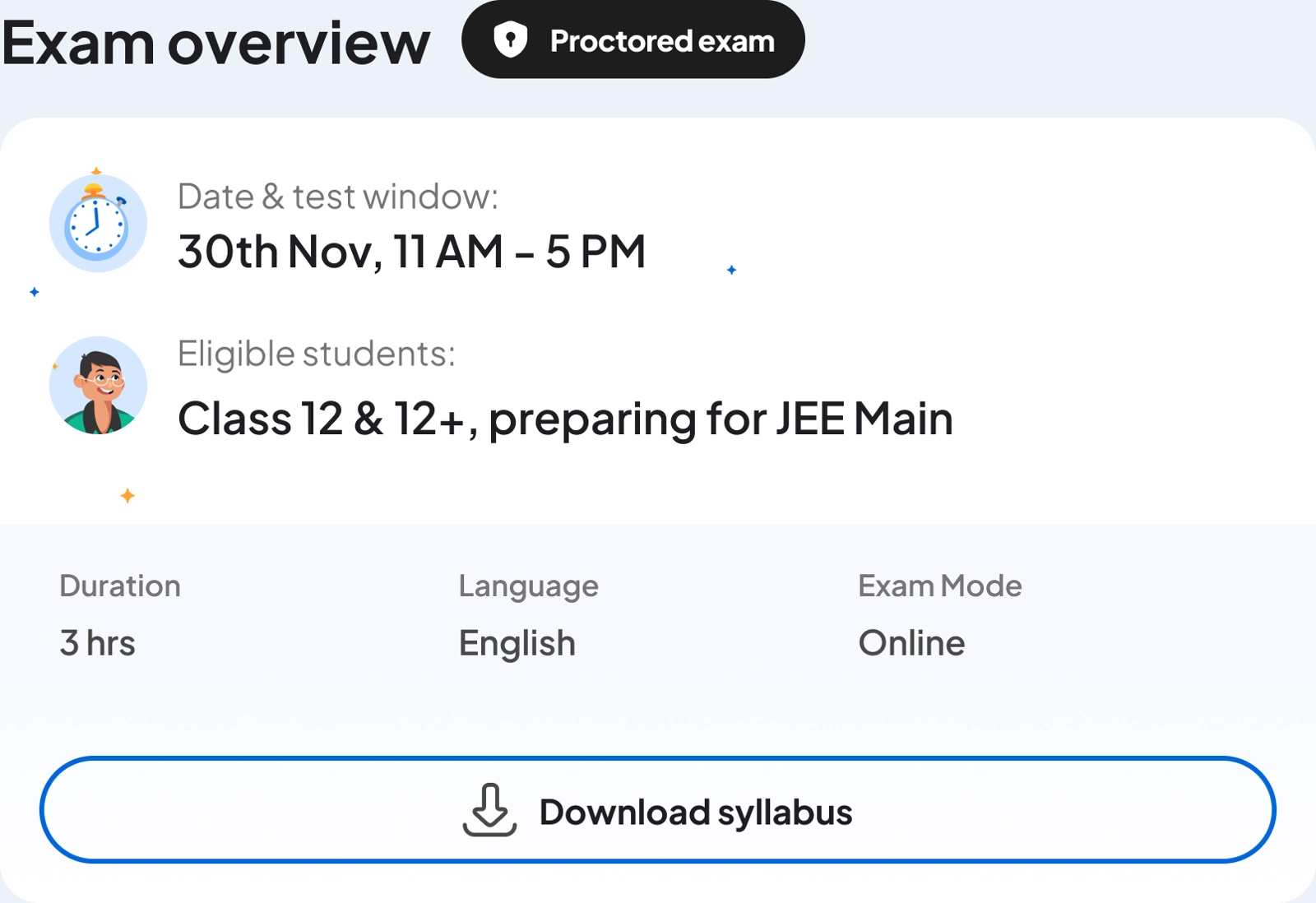
Task: Click the Duration label
Action: pos(120,586)
